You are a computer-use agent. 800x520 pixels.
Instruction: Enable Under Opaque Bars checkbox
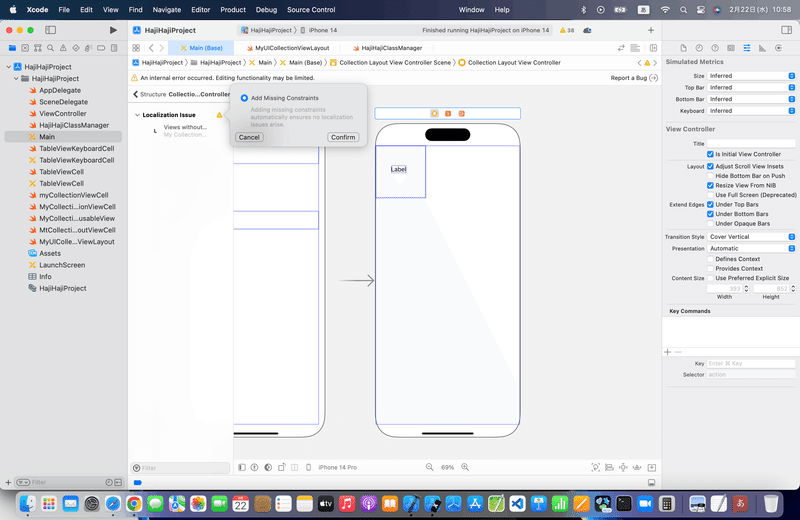coord(710,224)
